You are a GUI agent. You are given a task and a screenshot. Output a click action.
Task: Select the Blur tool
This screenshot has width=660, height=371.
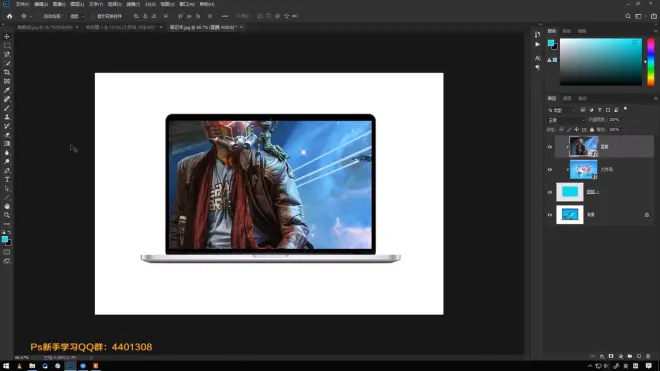[7, 153]
